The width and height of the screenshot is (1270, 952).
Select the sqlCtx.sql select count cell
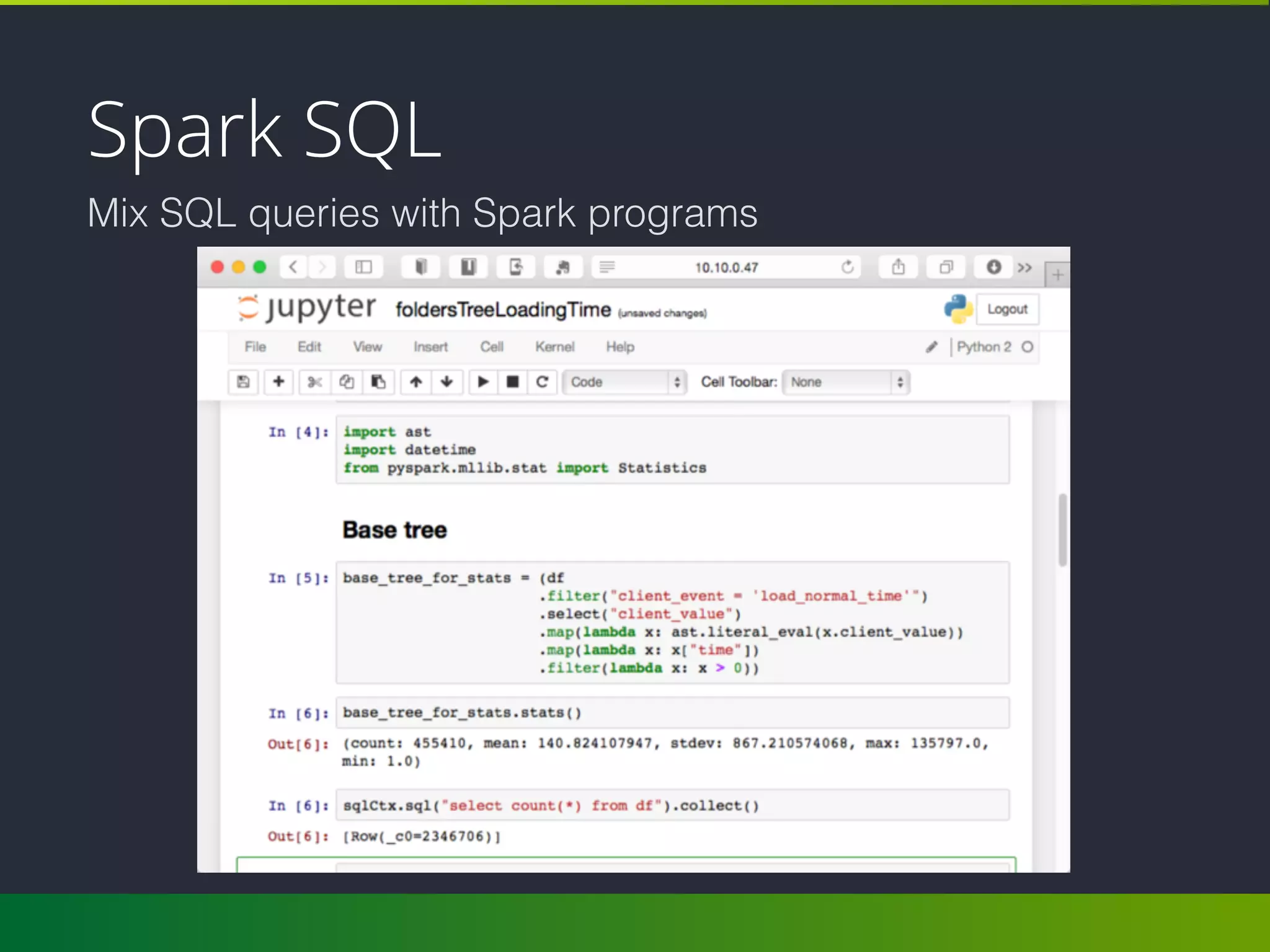coord(673,805)
